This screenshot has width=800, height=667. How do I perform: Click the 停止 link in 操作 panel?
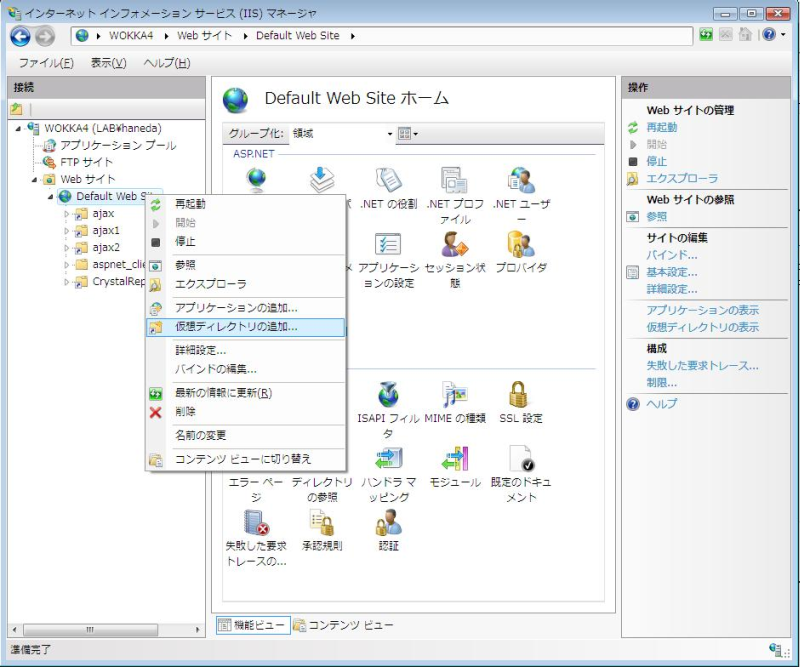coord(656,161)
